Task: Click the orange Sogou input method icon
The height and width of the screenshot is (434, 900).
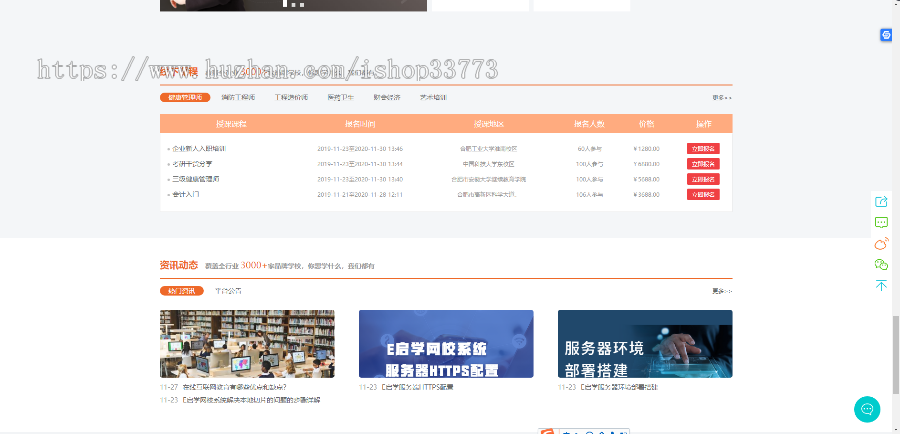Action: [x=549, y=432]
